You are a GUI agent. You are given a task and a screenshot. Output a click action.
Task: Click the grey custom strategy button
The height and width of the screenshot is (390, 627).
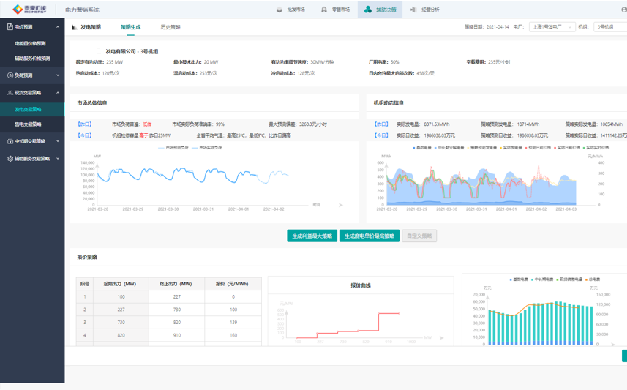coord(419,236)
